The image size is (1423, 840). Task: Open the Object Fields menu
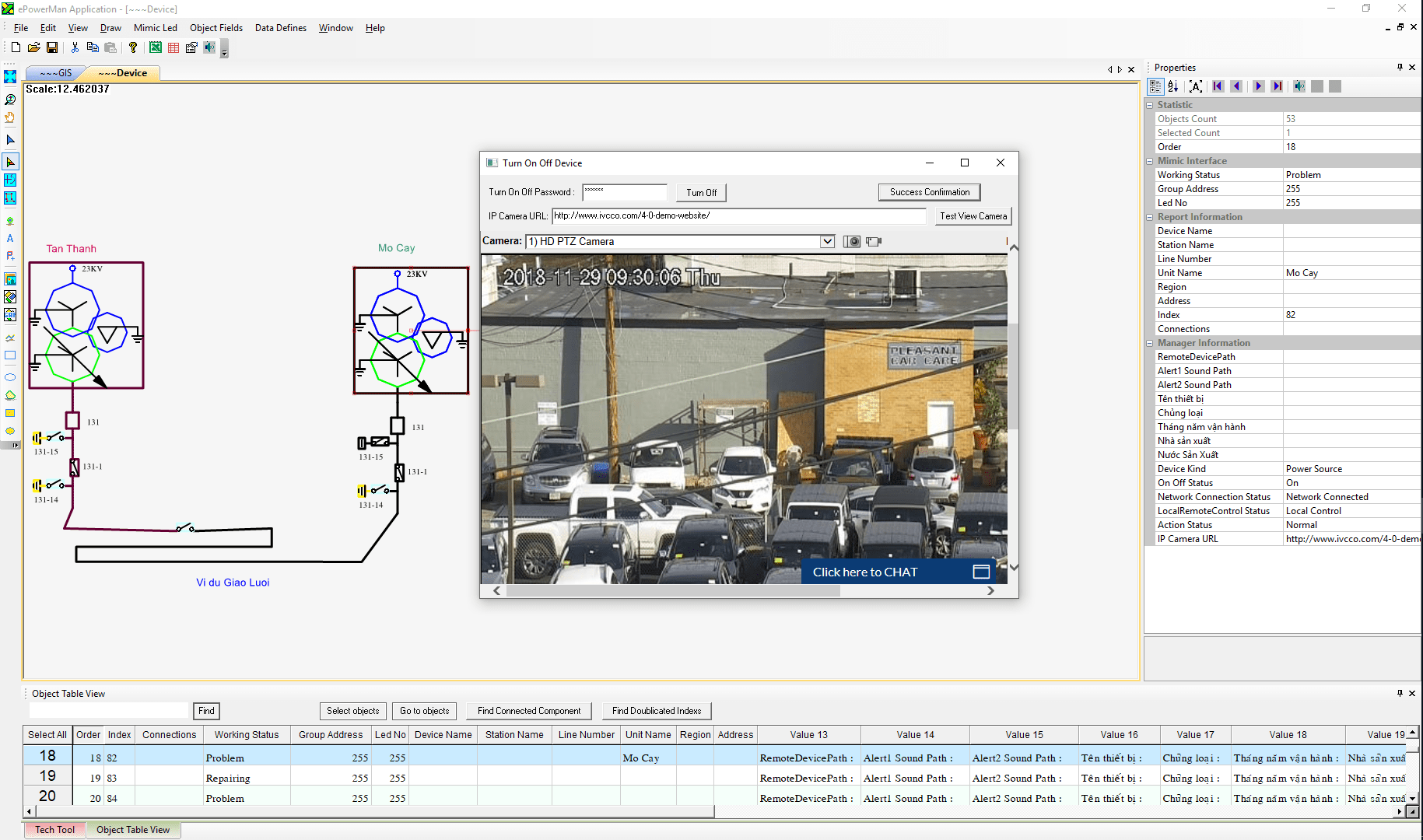pos(216,28)
